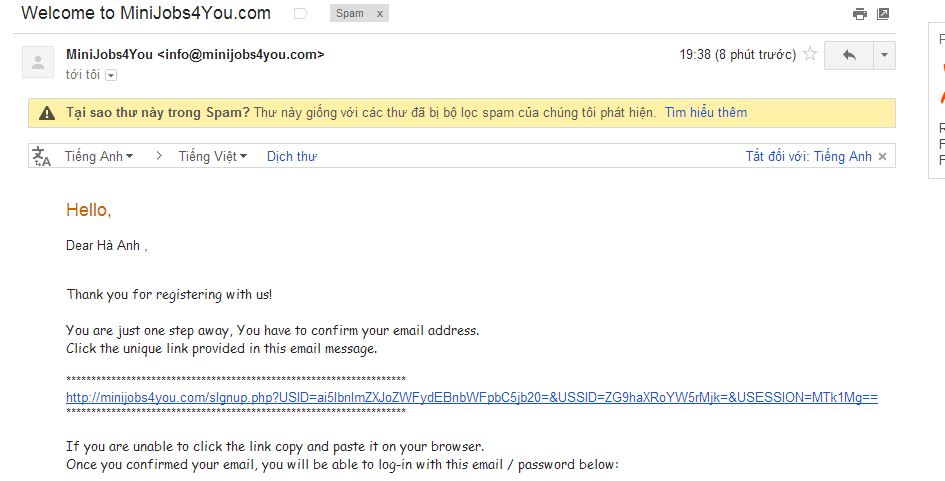Print the email with the printer icon
This screenshot has width=945, height=481.
pyautogui.click(x=859, y=14)
